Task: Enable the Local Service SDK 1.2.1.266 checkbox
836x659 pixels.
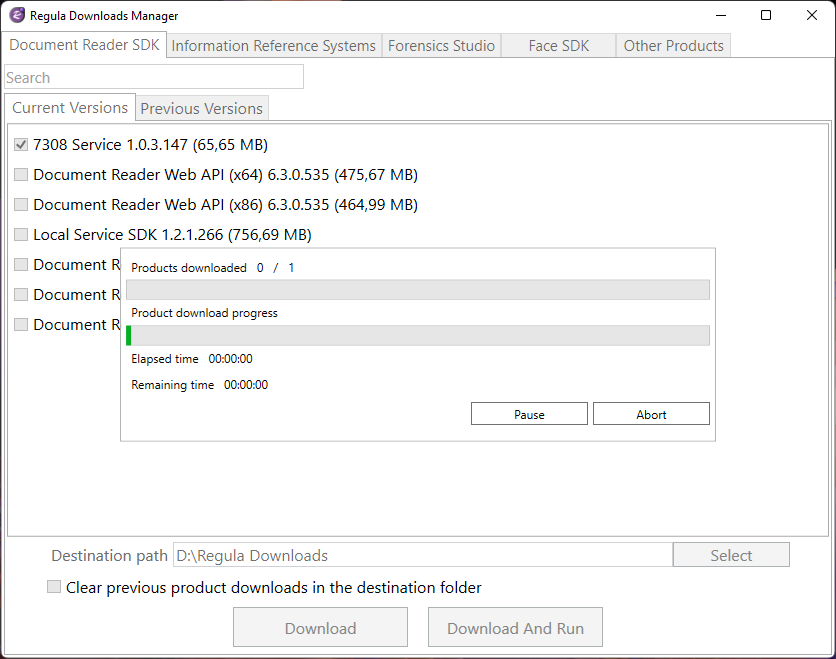Action: [x=21, y=234]
